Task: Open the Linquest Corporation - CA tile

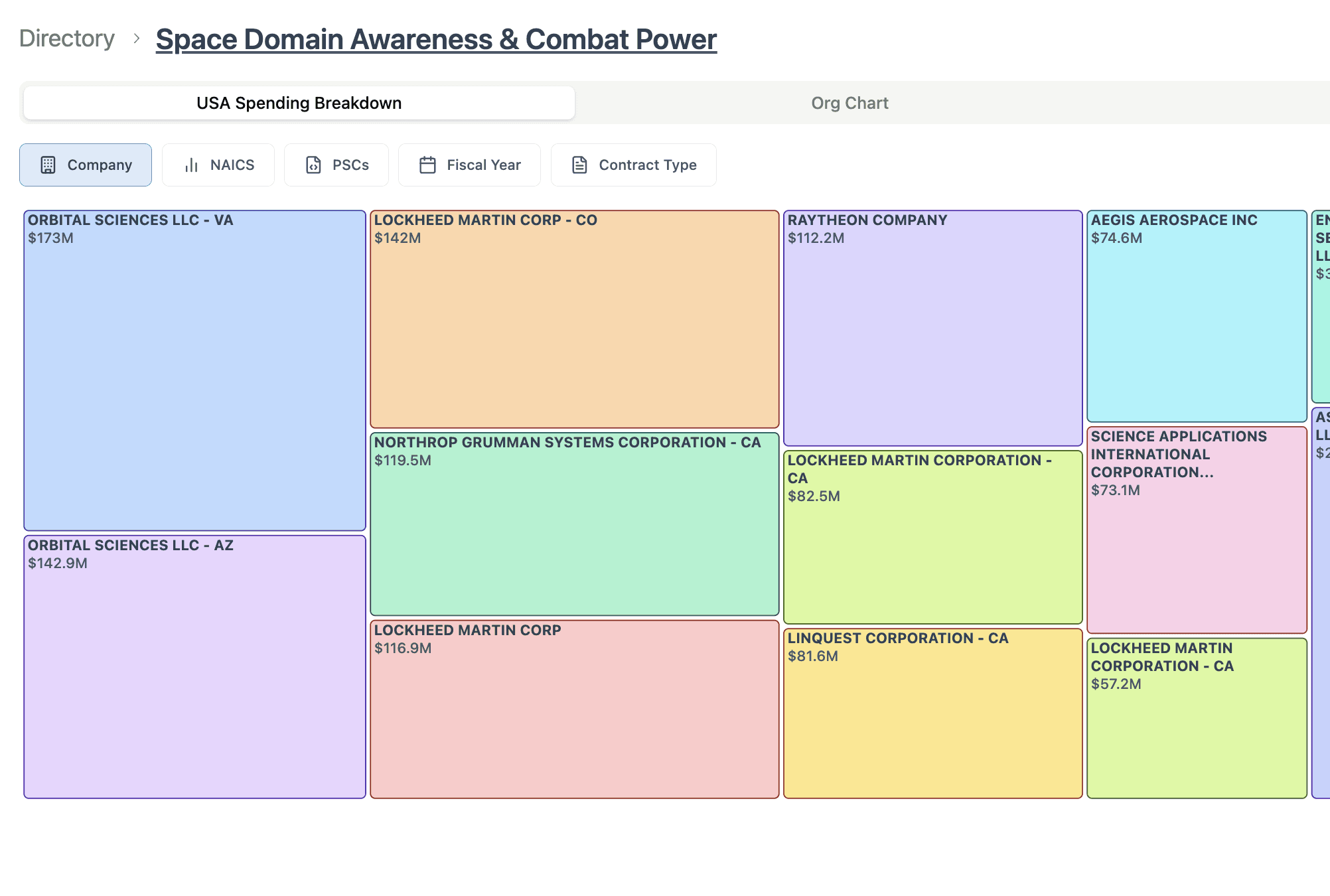Action: [932, 713]
